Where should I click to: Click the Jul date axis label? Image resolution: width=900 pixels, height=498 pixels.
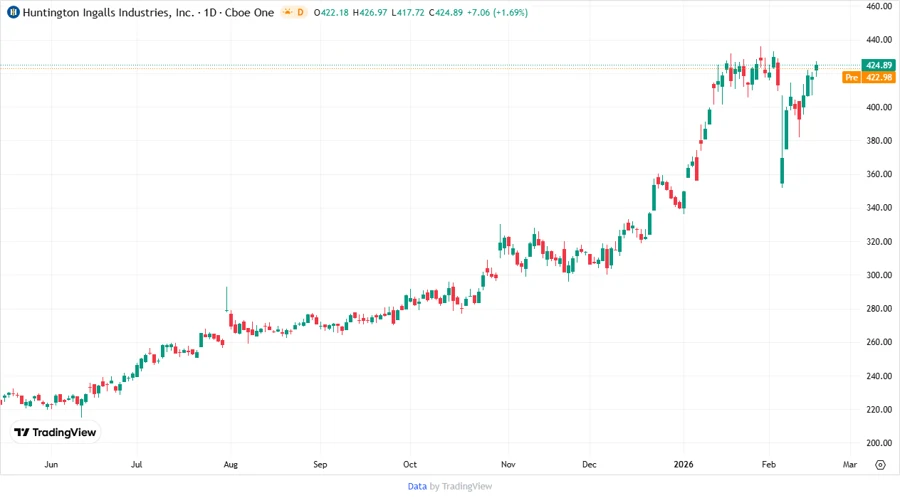[x=137, y=464]
